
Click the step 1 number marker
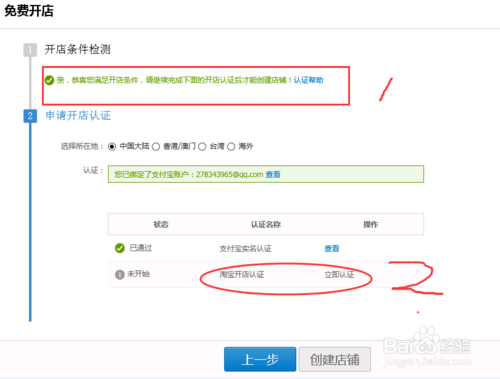pyautogui.click(x=30, y=50)
